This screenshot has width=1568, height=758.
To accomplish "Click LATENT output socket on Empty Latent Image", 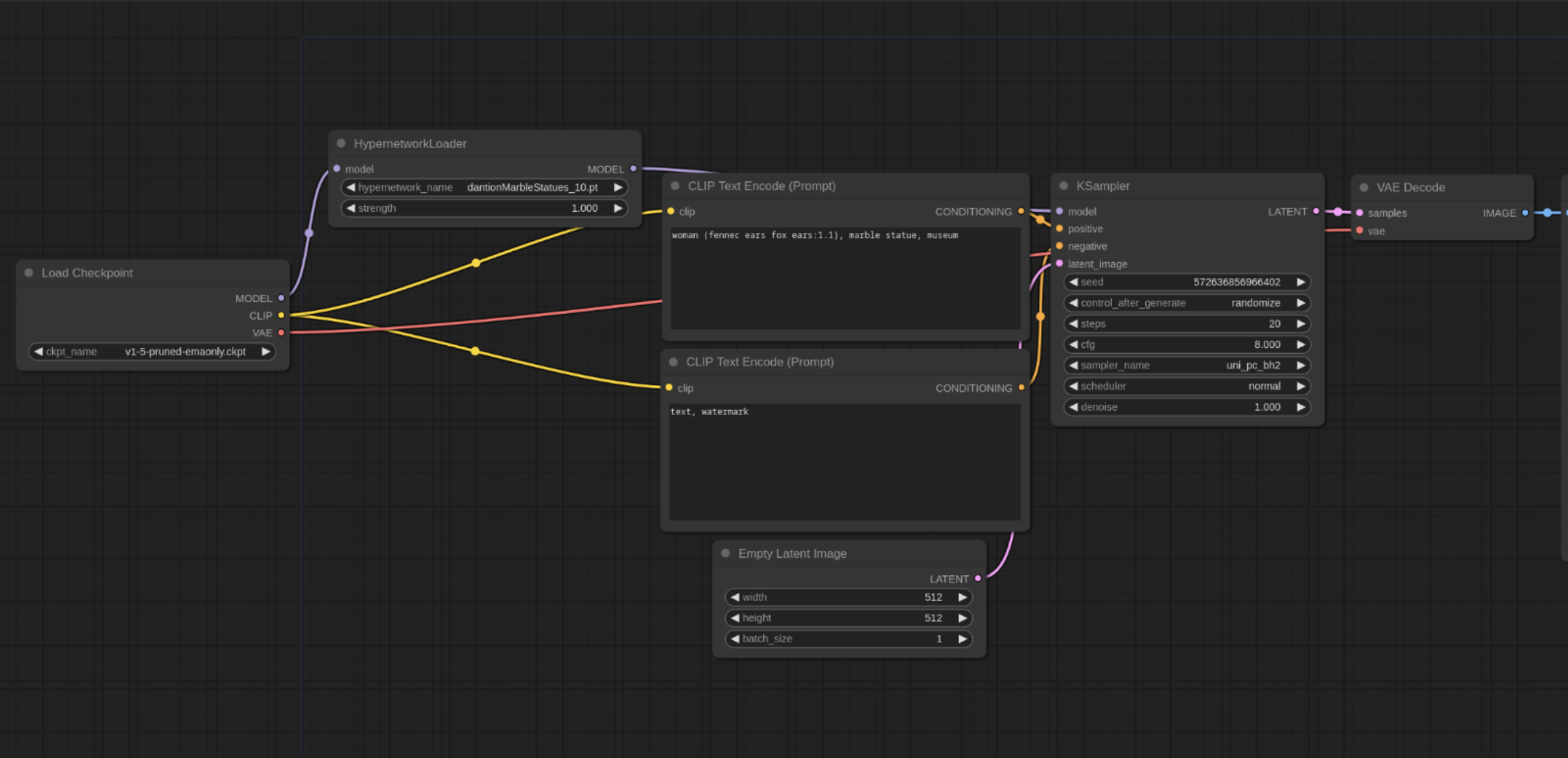I will coord(978,579).
